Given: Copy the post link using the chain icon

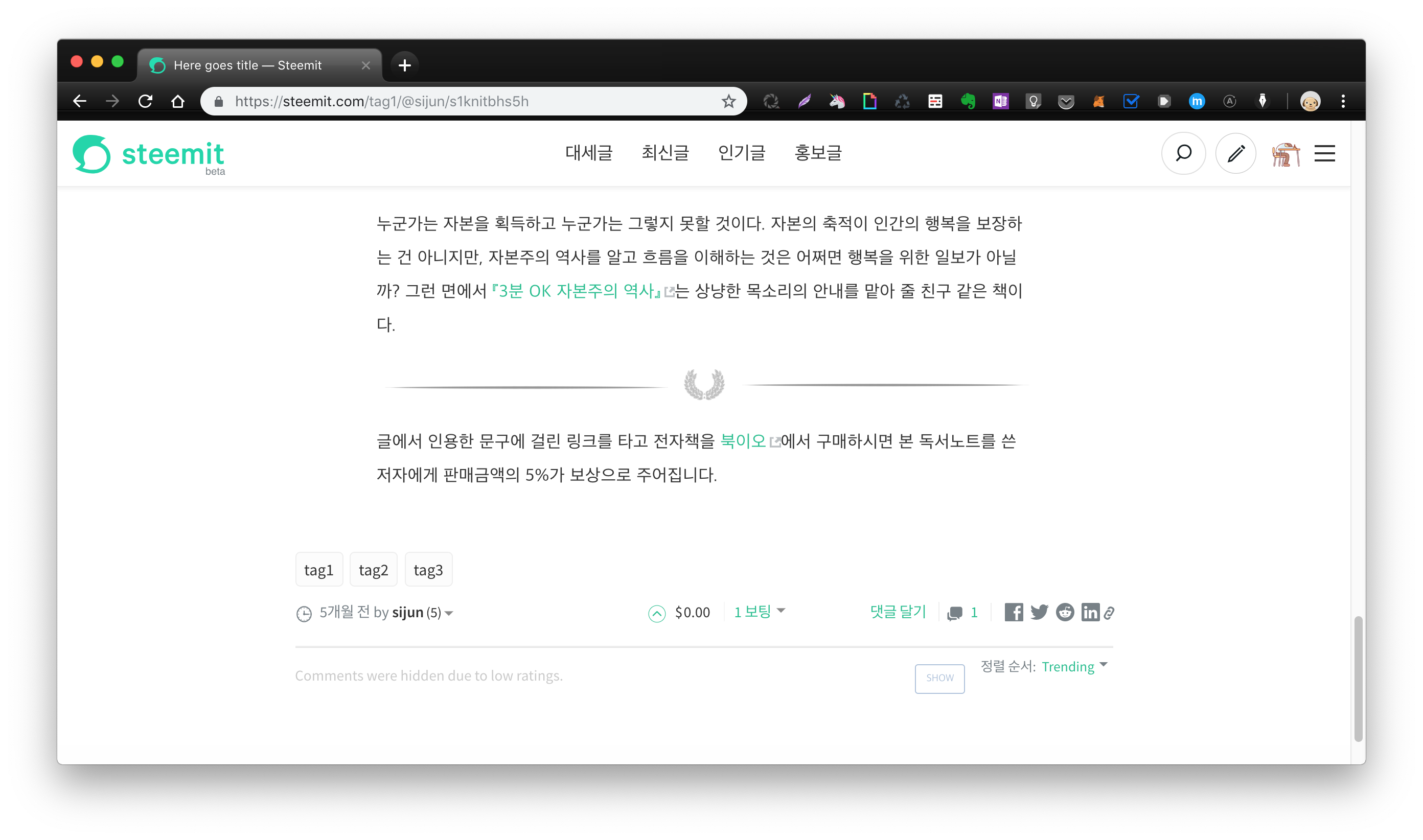Looking at the screenshot, I should click(1109, 613).
